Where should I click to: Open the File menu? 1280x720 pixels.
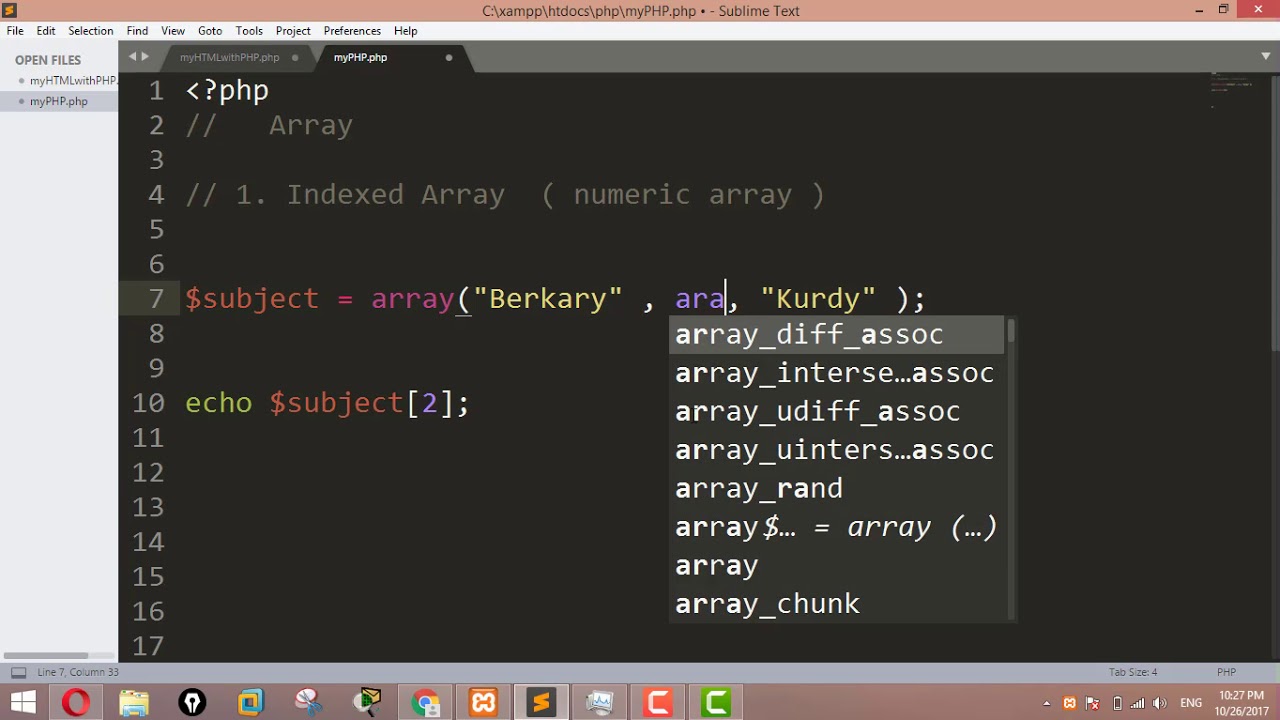[15, 31]
